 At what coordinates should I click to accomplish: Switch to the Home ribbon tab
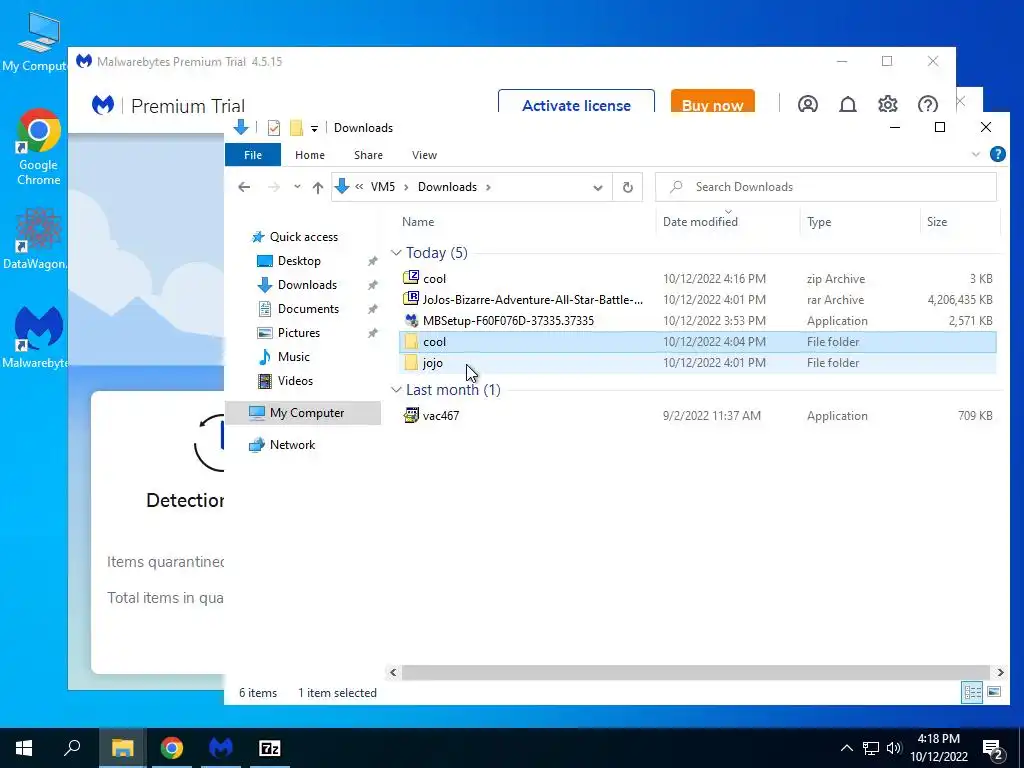click(x=310, y=155)
